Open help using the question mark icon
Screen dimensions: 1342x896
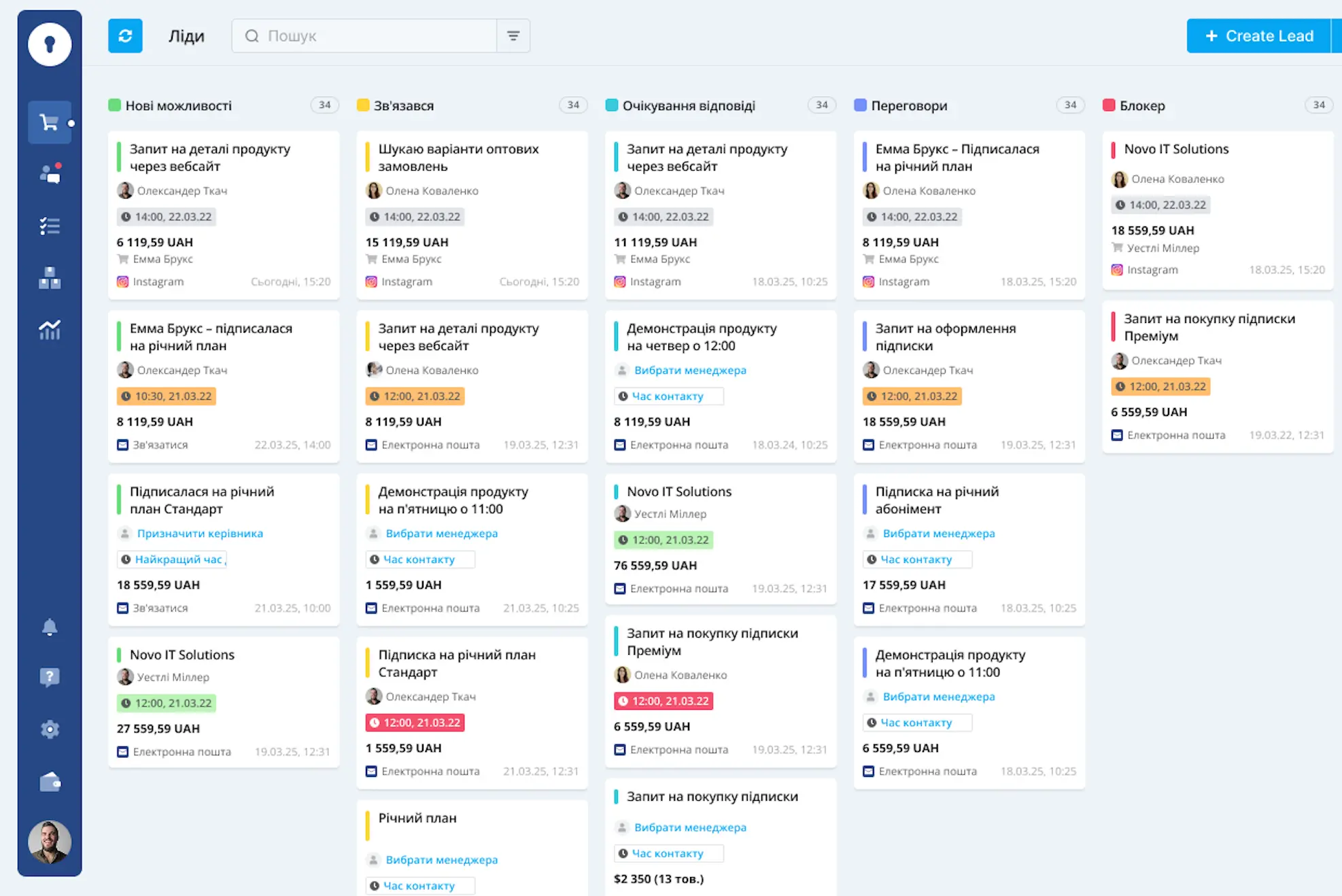[x=50, y=677]
